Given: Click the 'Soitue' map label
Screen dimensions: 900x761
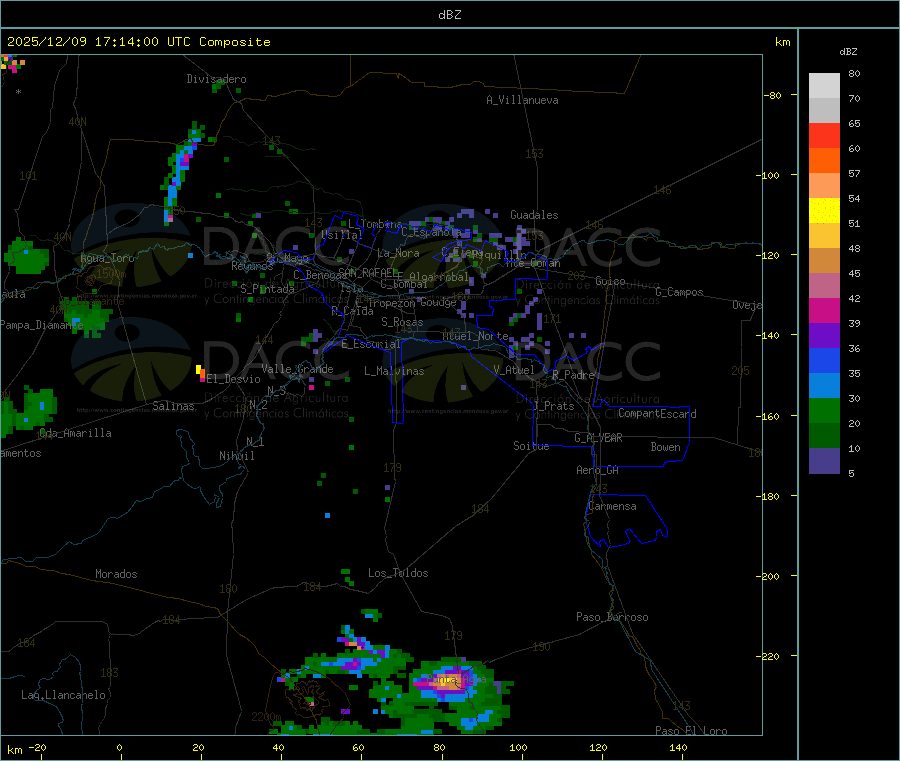Looking at the screenshot, I should [531, 446].
